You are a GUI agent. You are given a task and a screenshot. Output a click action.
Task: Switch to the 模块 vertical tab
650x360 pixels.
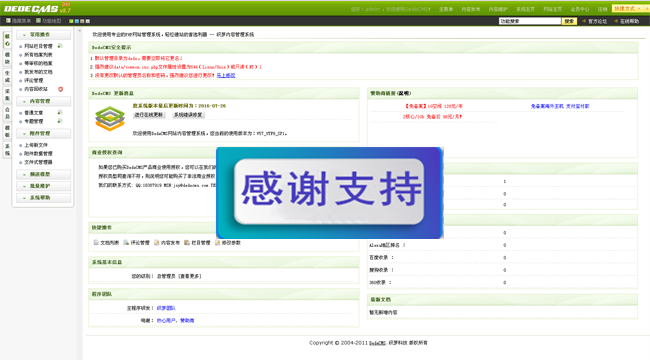coord(7,58)
